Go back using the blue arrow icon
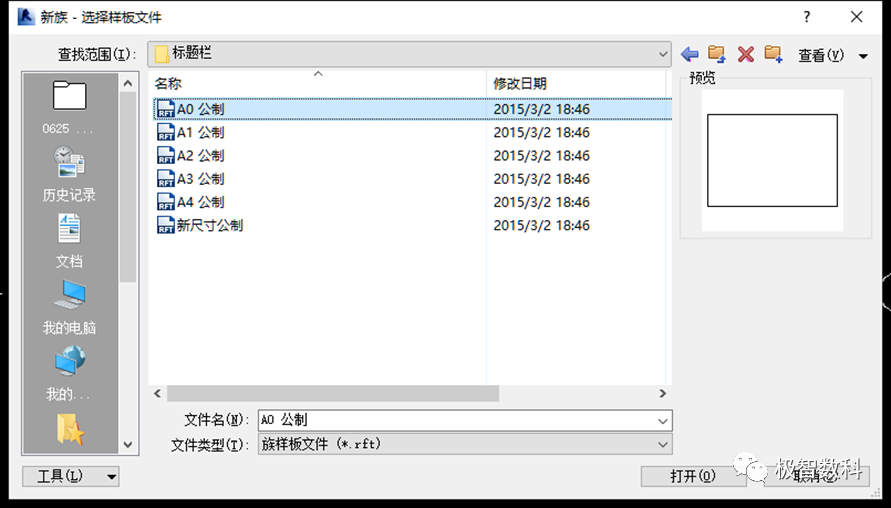The width and height of the screenshot is (891, 508). (x=689, y=55)
